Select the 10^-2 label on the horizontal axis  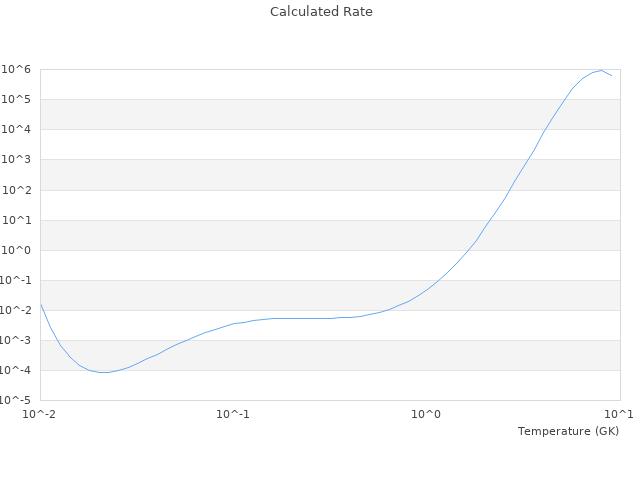[40, 414]
